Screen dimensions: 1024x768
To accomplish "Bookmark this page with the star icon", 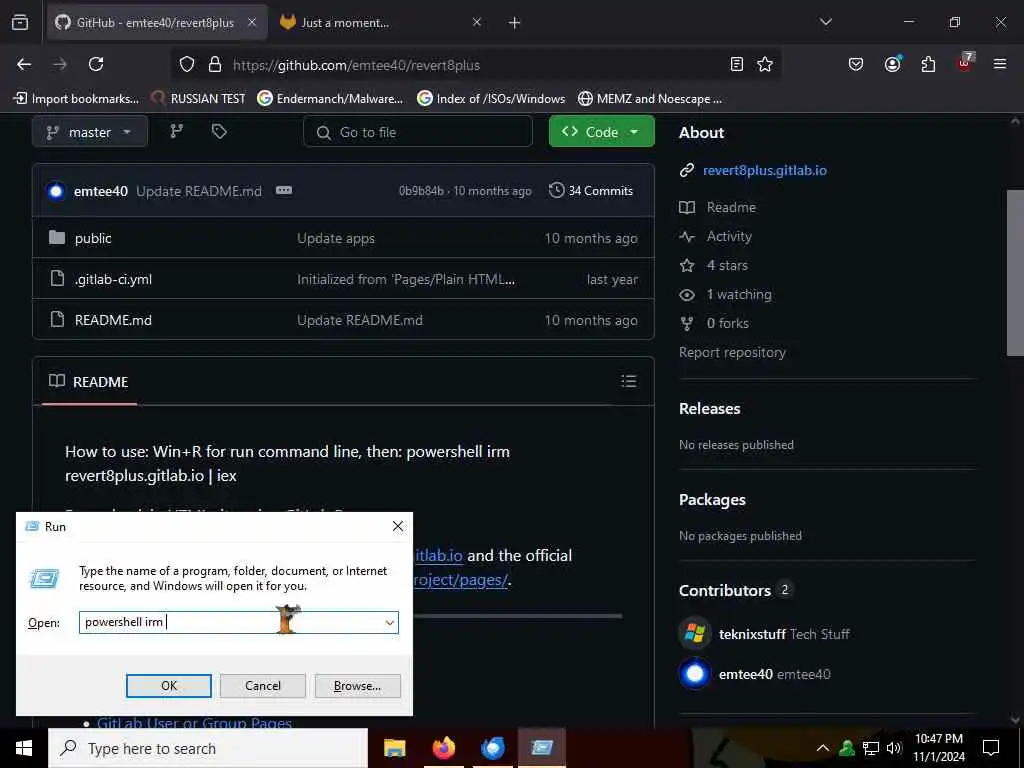I will click(x=765, y=64).
